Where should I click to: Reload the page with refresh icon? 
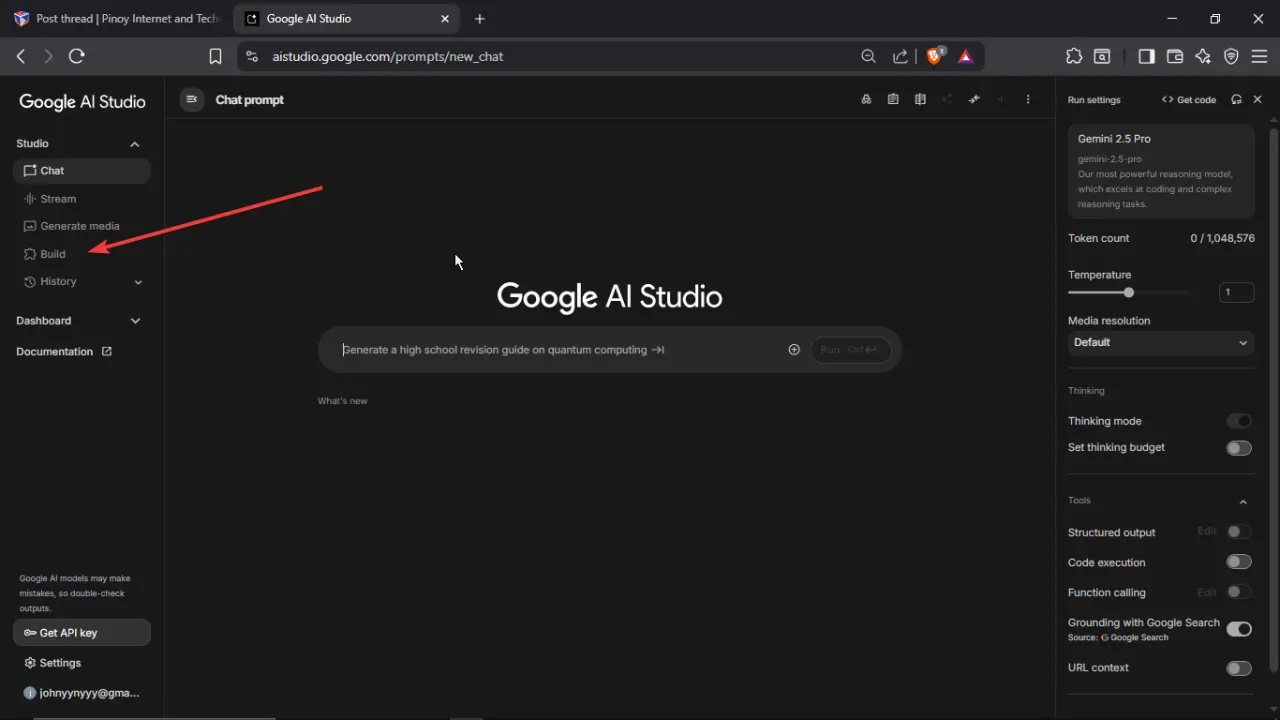tap(77, 57)
